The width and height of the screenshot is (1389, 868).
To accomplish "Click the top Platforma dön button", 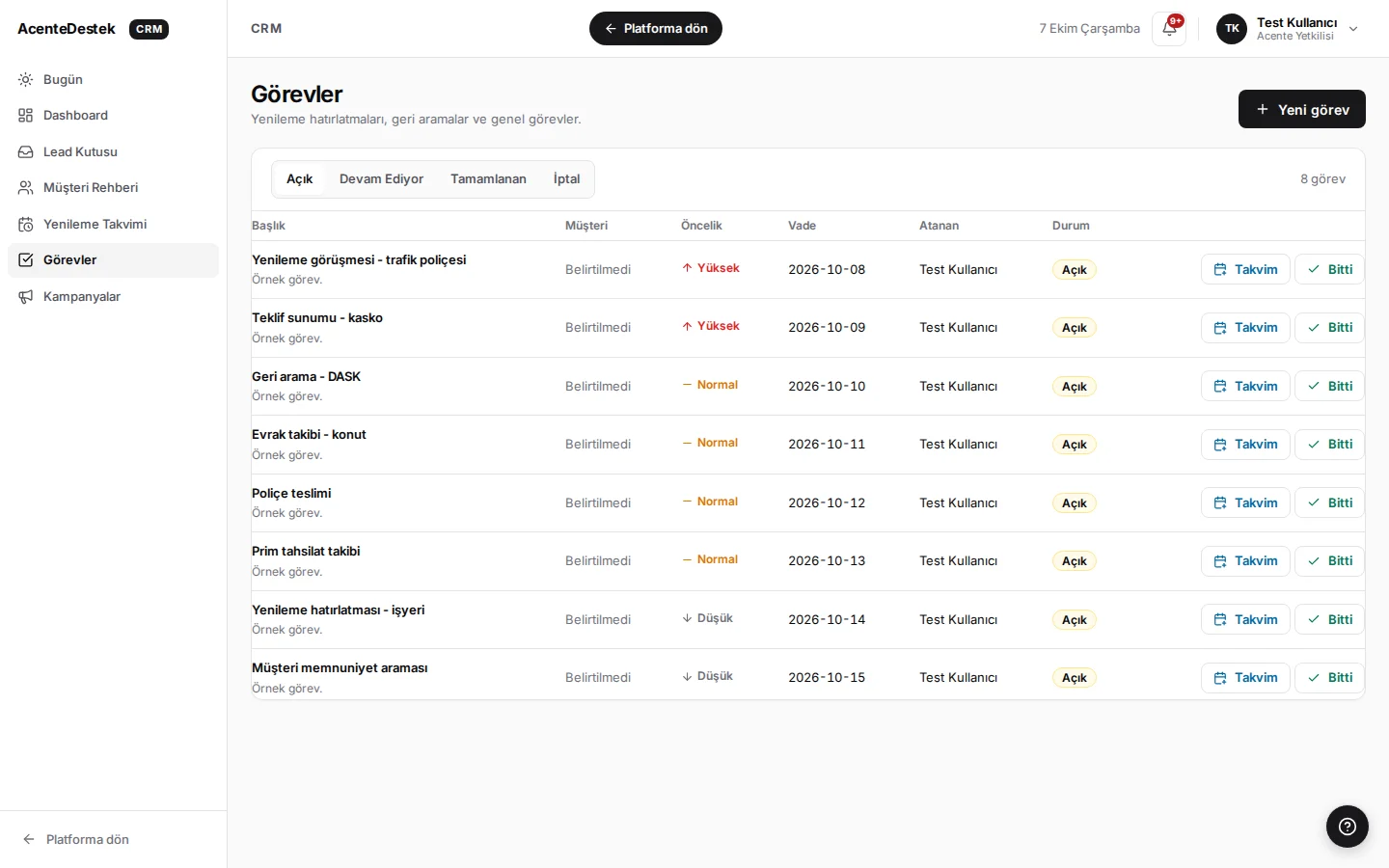I will click(x=656, y=29).
